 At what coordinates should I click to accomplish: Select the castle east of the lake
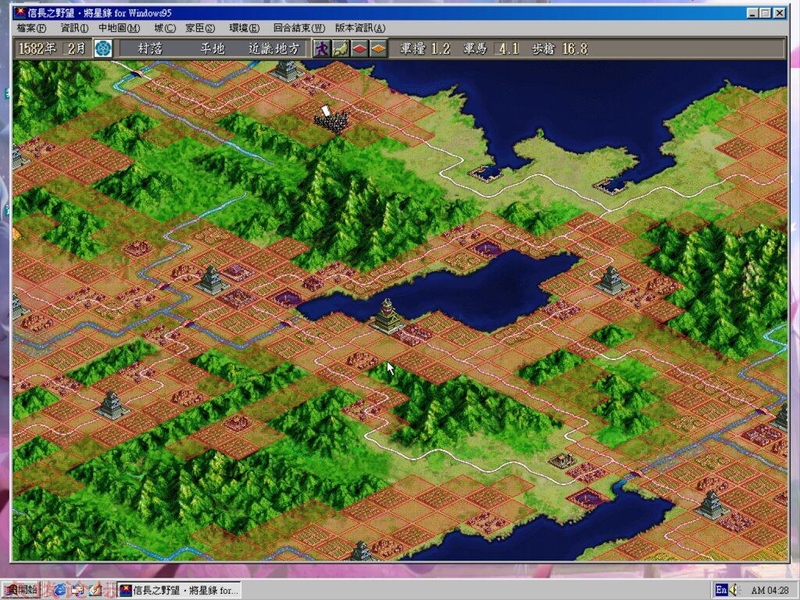pyautogui.click(x=611, y=280)
